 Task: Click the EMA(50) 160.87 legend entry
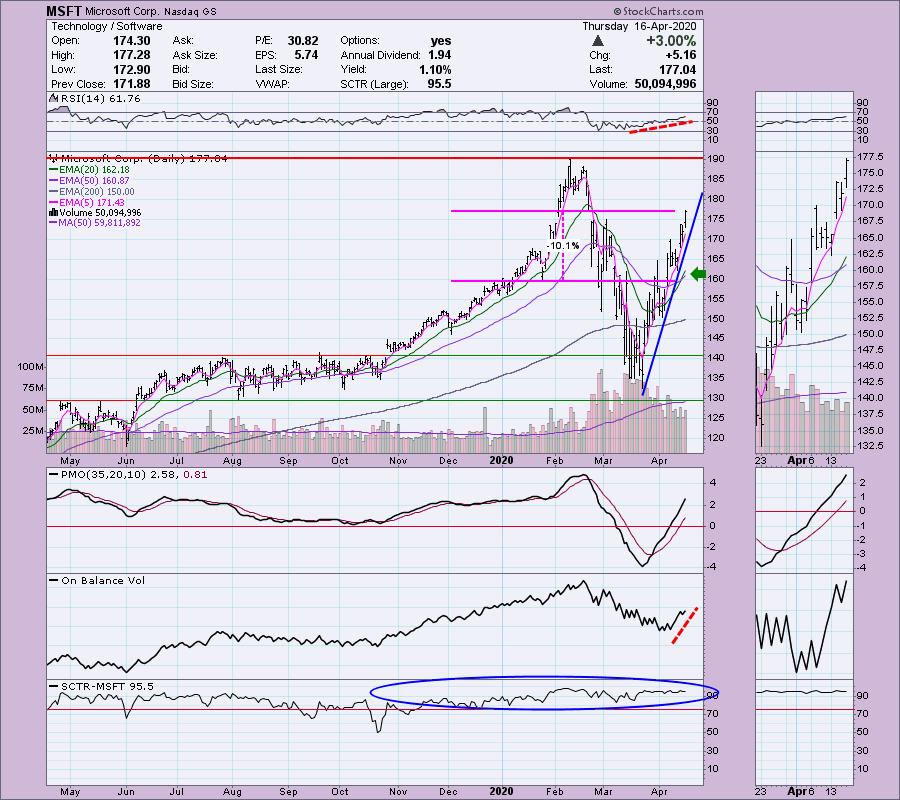90,181
